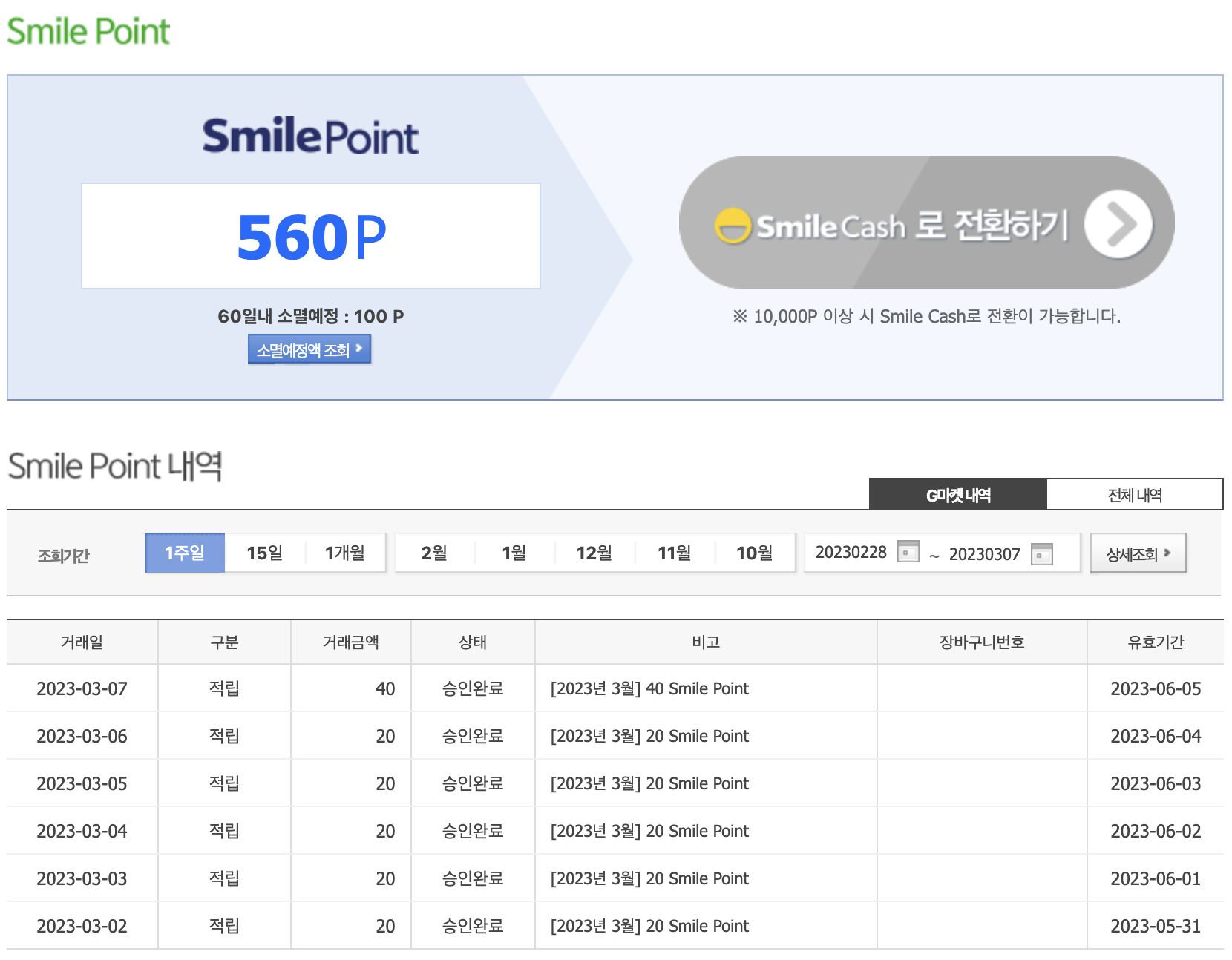The width and height of the screenshot is (1232, 960).
Task: Click amount 40 in 2023-03-07 row
Action: coord(385,688)
